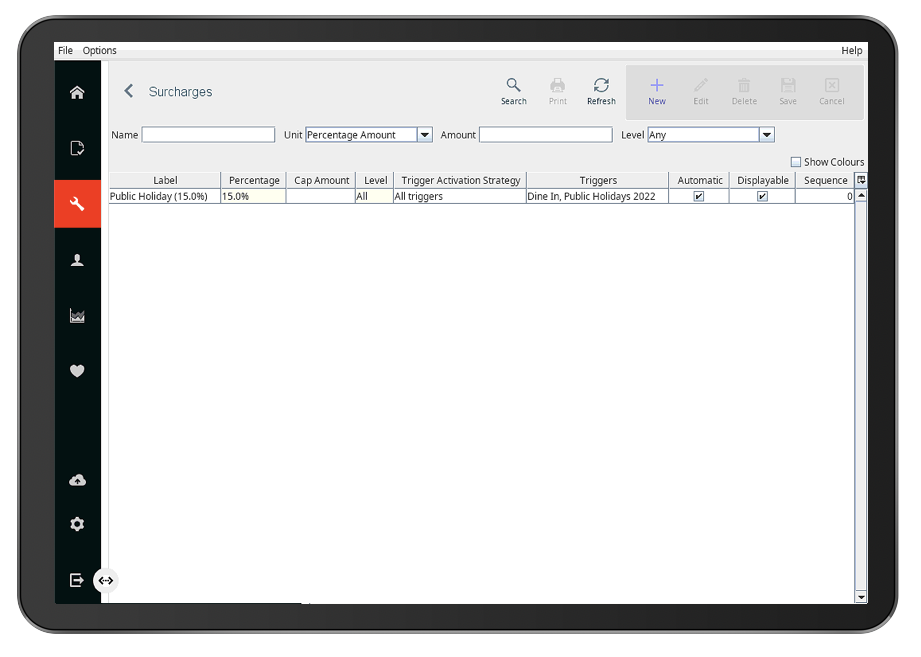
Task: Open the user profile icon in sidebar
Action: 77,260
